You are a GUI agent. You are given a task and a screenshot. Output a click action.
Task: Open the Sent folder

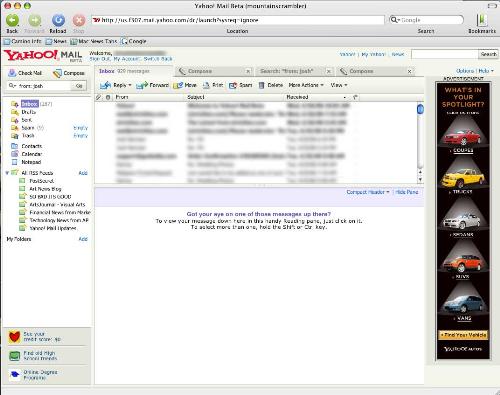27,120
